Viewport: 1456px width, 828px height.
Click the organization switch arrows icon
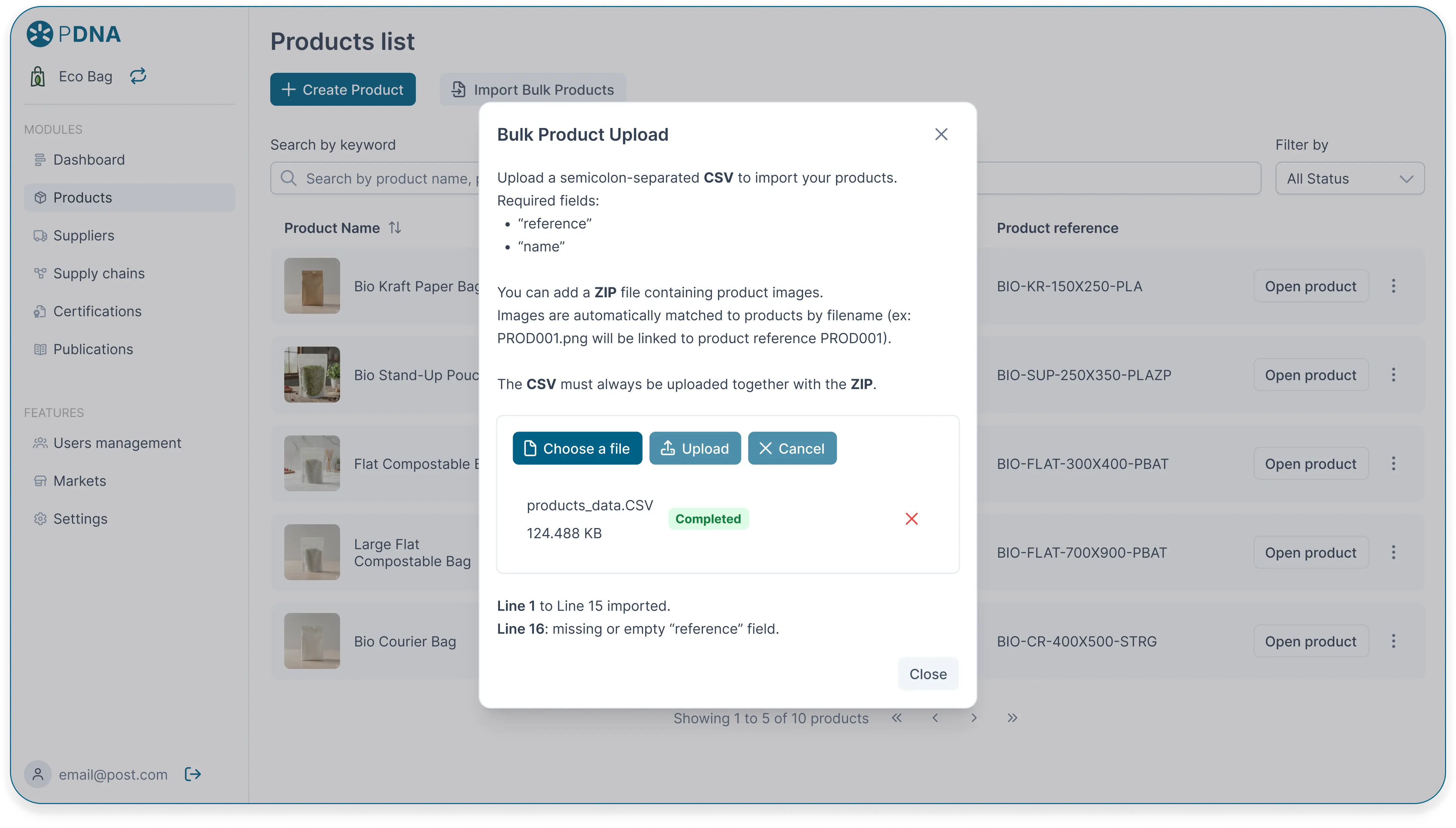tap(138, 76)
